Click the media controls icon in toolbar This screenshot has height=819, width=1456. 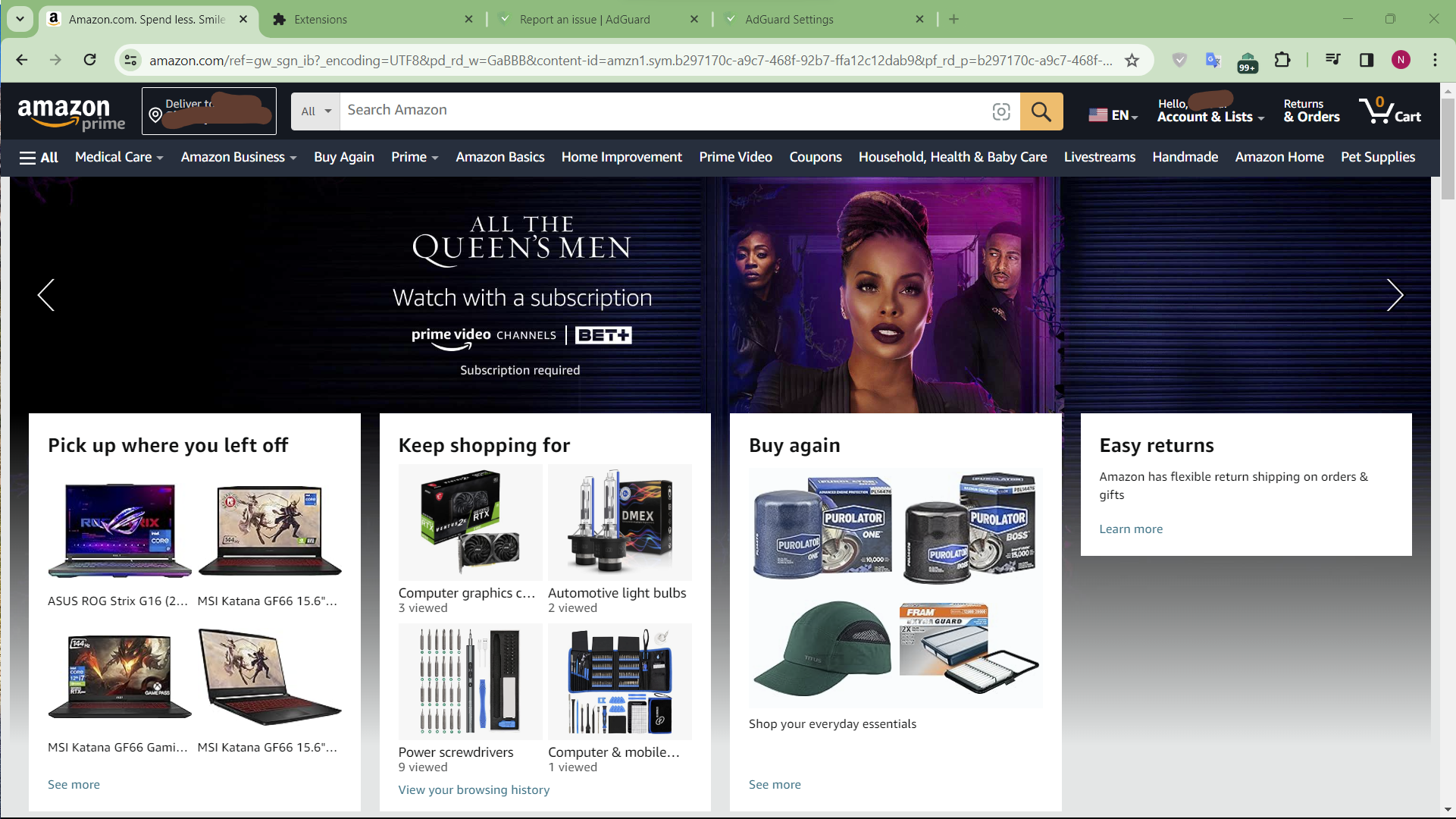1332,60
